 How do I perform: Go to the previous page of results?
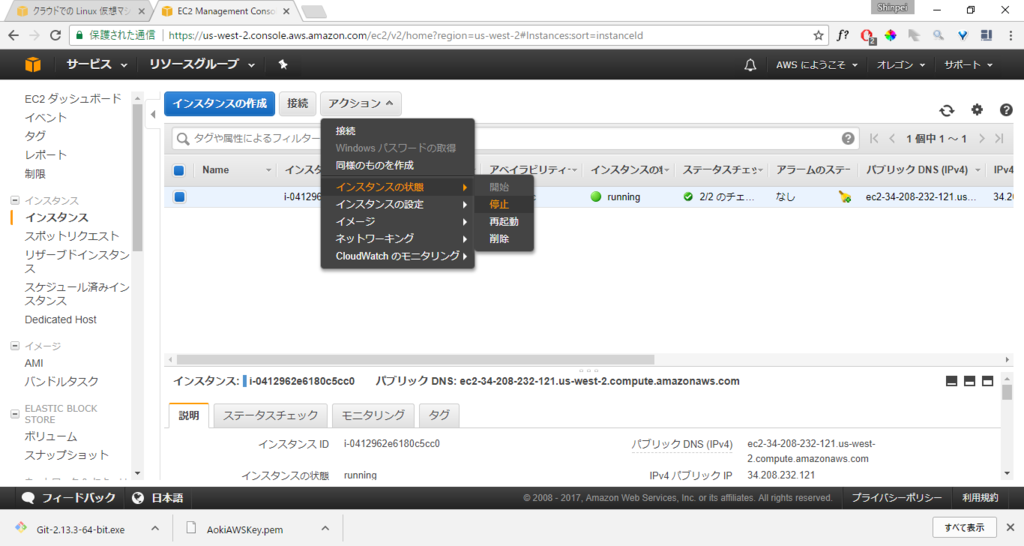point(892,138)
